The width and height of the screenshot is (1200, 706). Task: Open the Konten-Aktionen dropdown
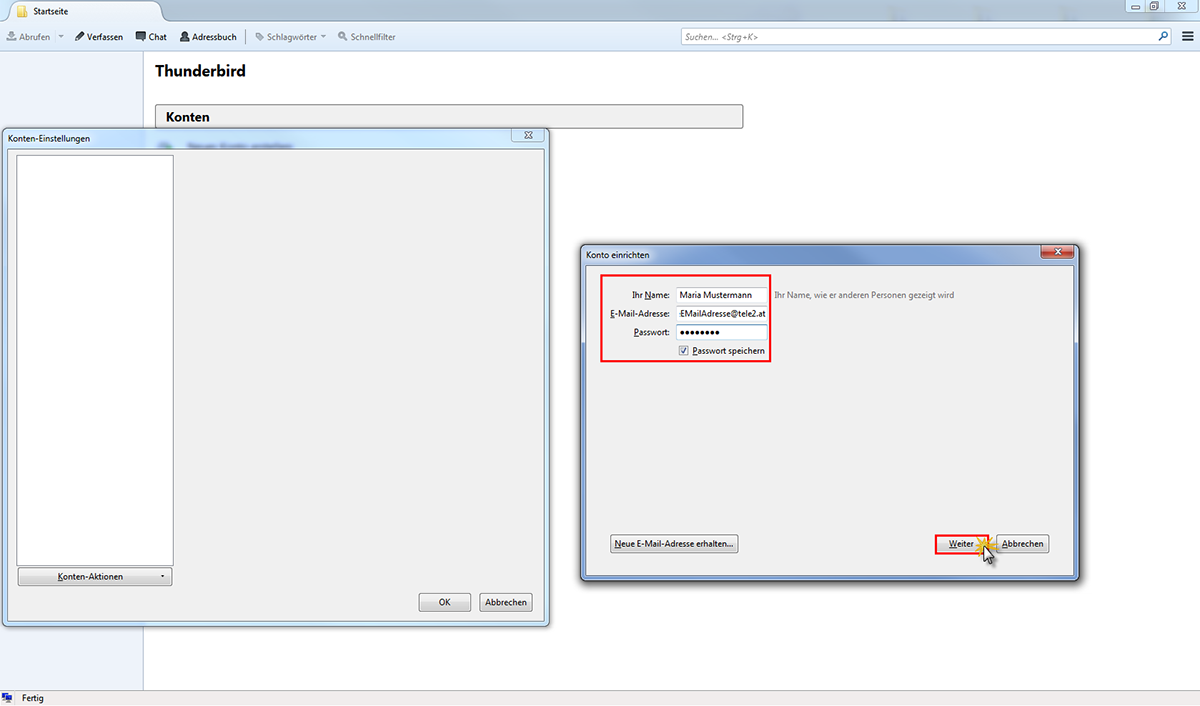click(95, 577)
